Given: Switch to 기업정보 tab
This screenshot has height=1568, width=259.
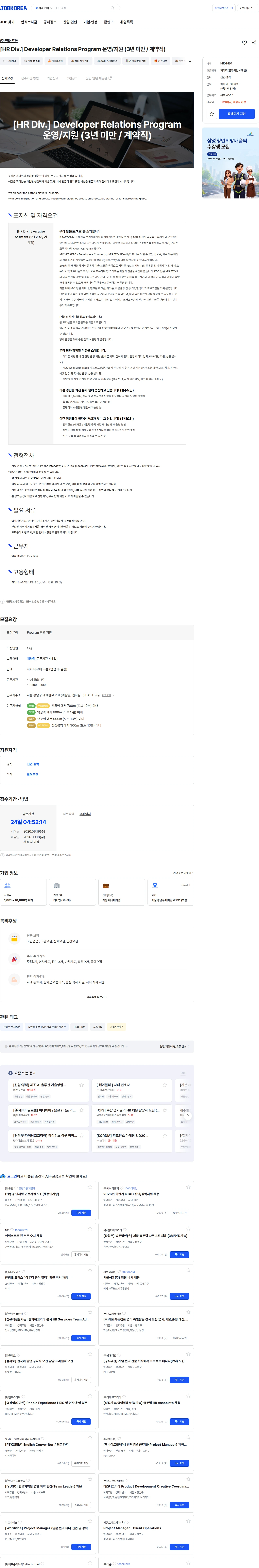Looking at the screenshot, I should click(53, 78).
